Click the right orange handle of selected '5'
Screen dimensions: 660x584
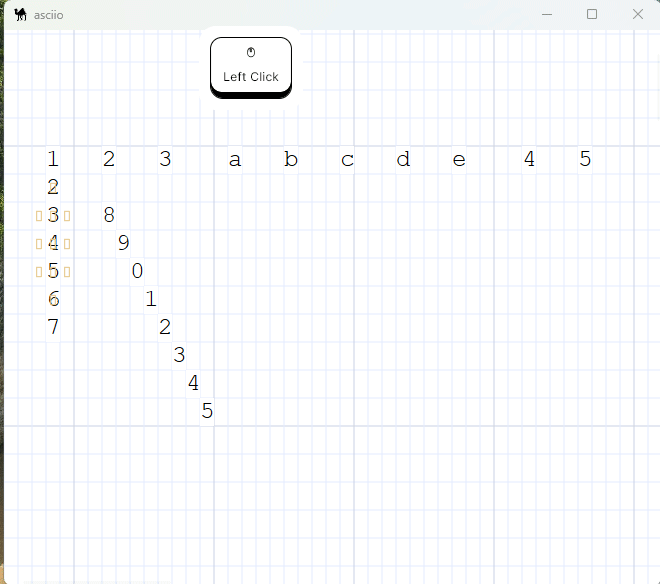[x=67, y=272]
